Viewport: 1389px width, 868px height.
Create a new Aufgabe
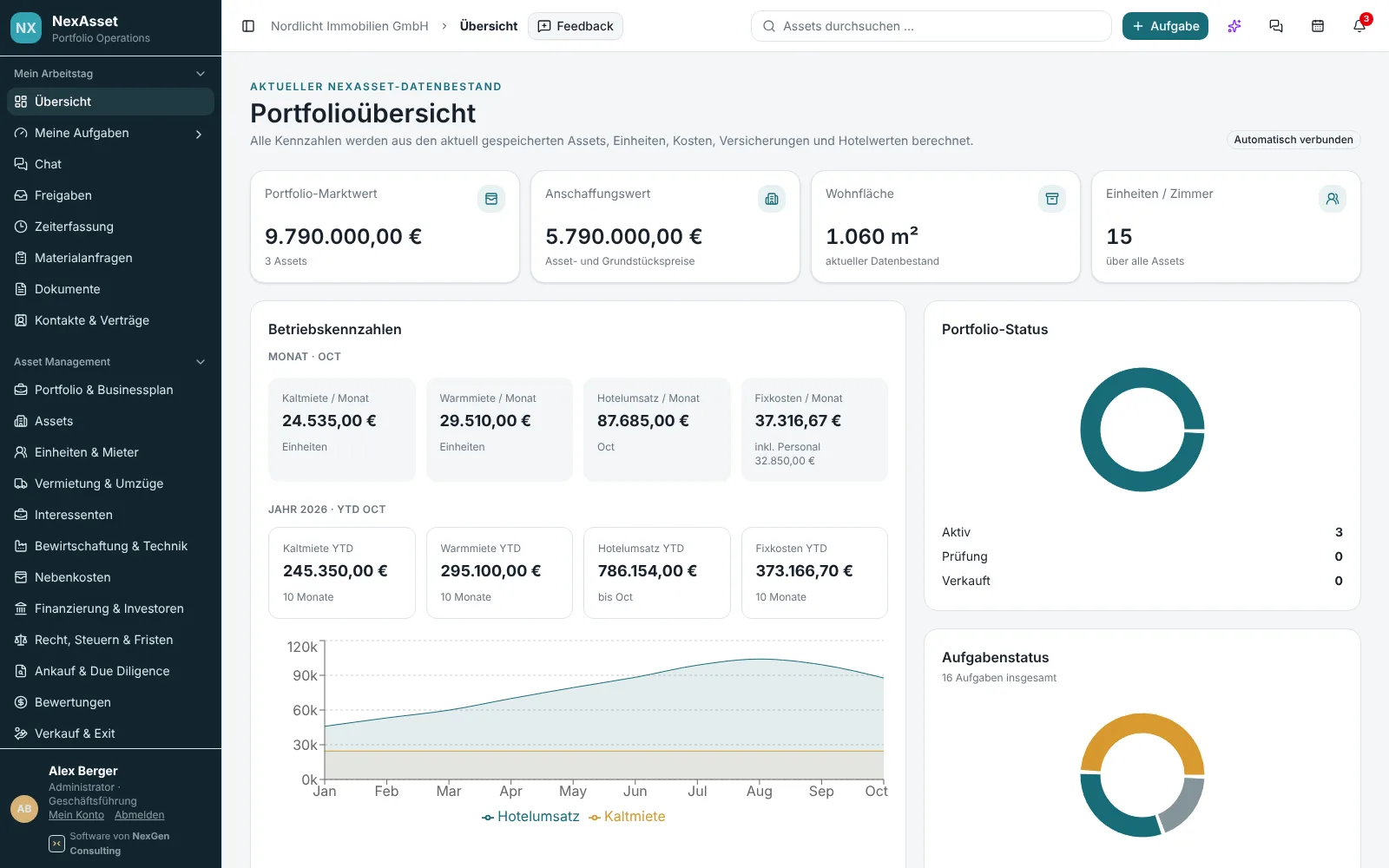pyautogui.click(x=1165, y=26)
